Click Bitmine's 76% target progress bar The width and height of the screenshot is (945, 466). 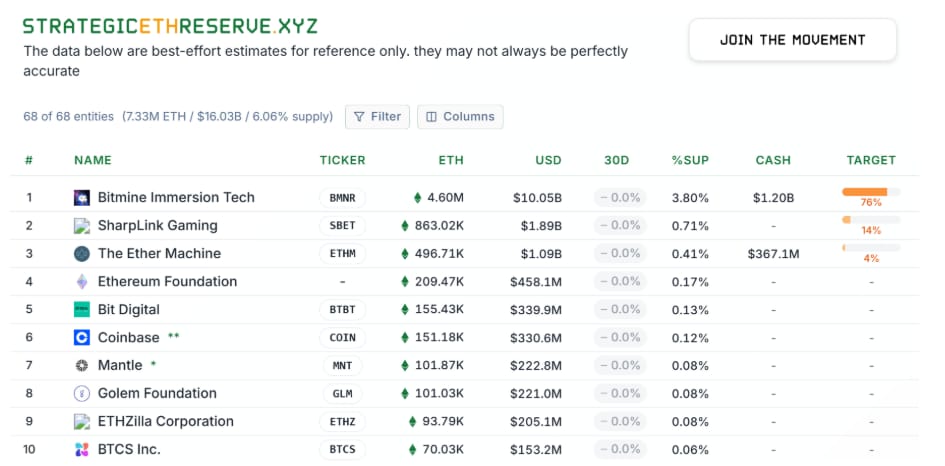pyautogui.click(x=870, y=192)
